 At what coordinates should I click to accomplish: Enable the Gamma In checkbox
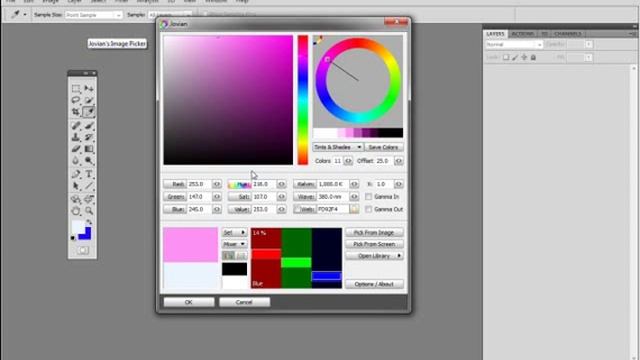pyautogui.click(x=368, y=197)
